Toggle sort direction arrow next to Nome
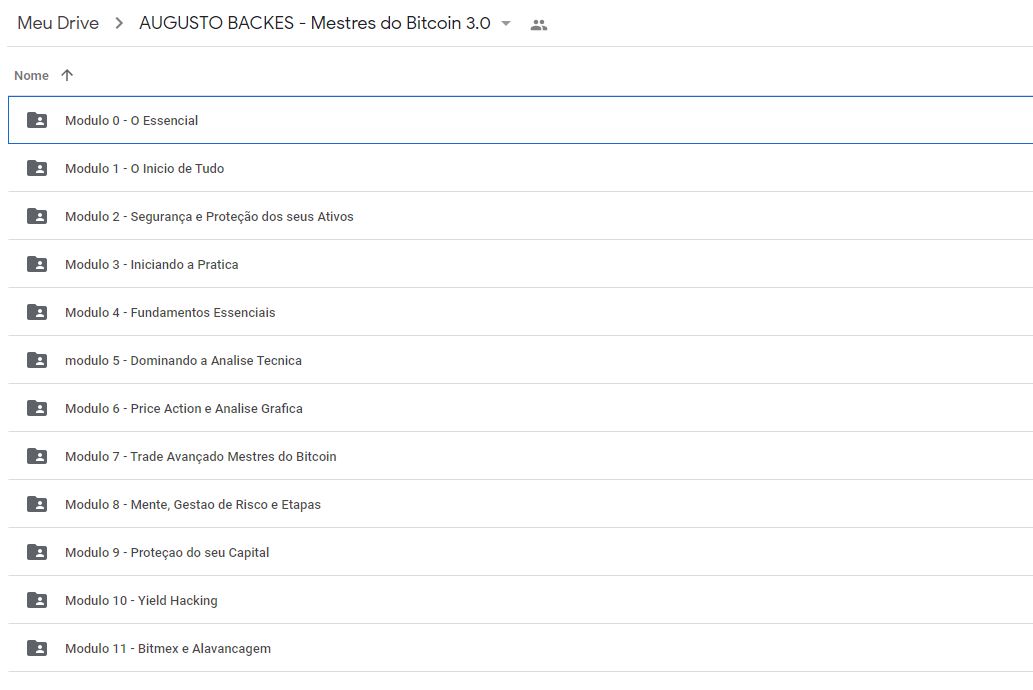Viewport: 1033px width, 690px height. (67, 75)
